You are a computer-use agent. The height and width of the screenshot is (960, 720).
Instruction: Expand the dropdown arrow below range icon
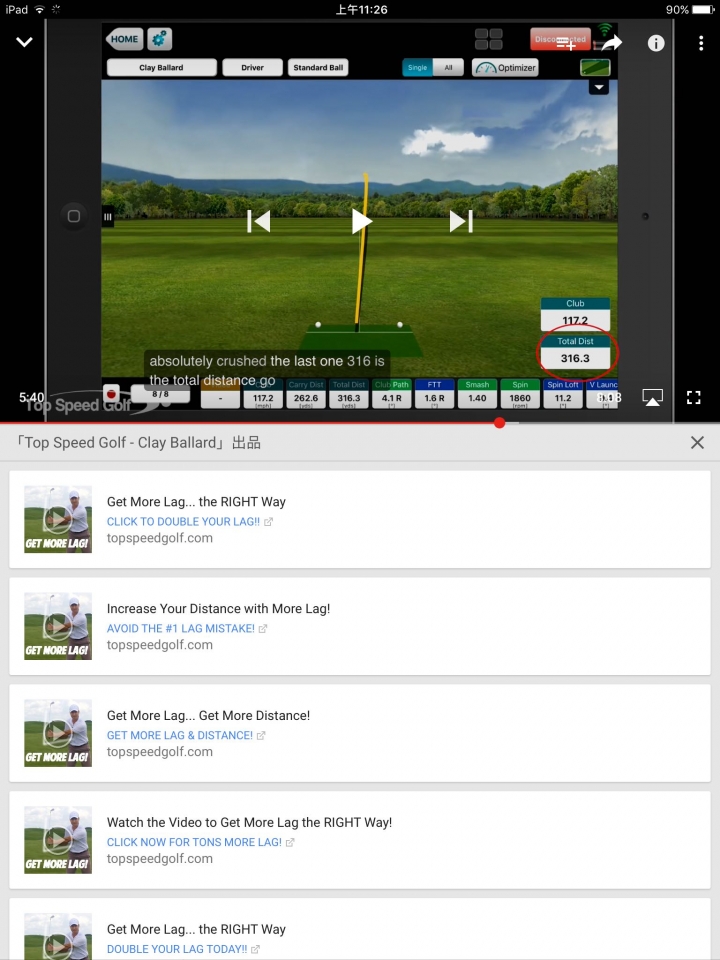(x=599, y=87)
